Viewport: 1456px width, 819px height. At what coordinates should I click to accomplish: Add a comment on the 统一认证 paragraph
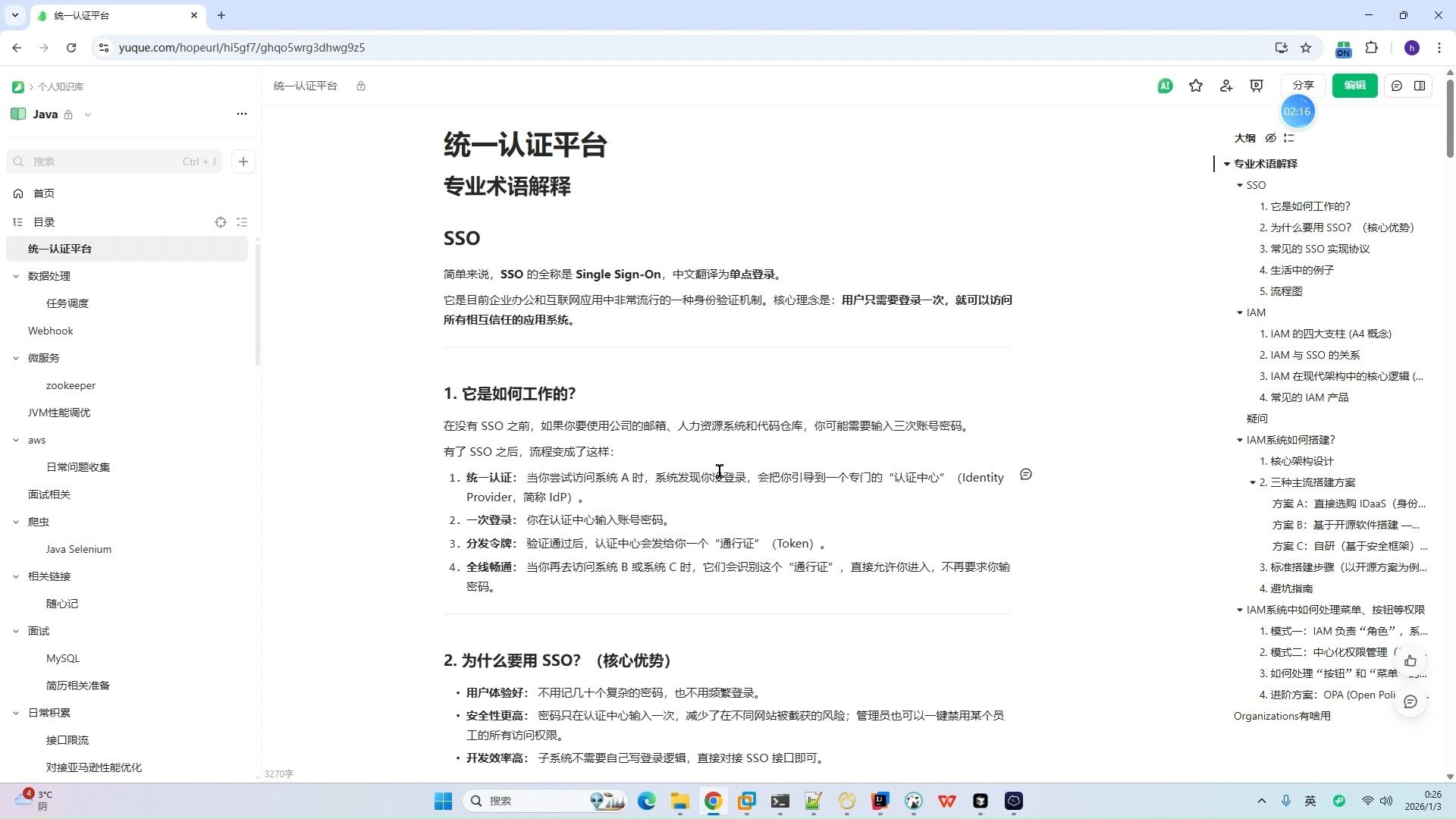(x=1026, y=475)
